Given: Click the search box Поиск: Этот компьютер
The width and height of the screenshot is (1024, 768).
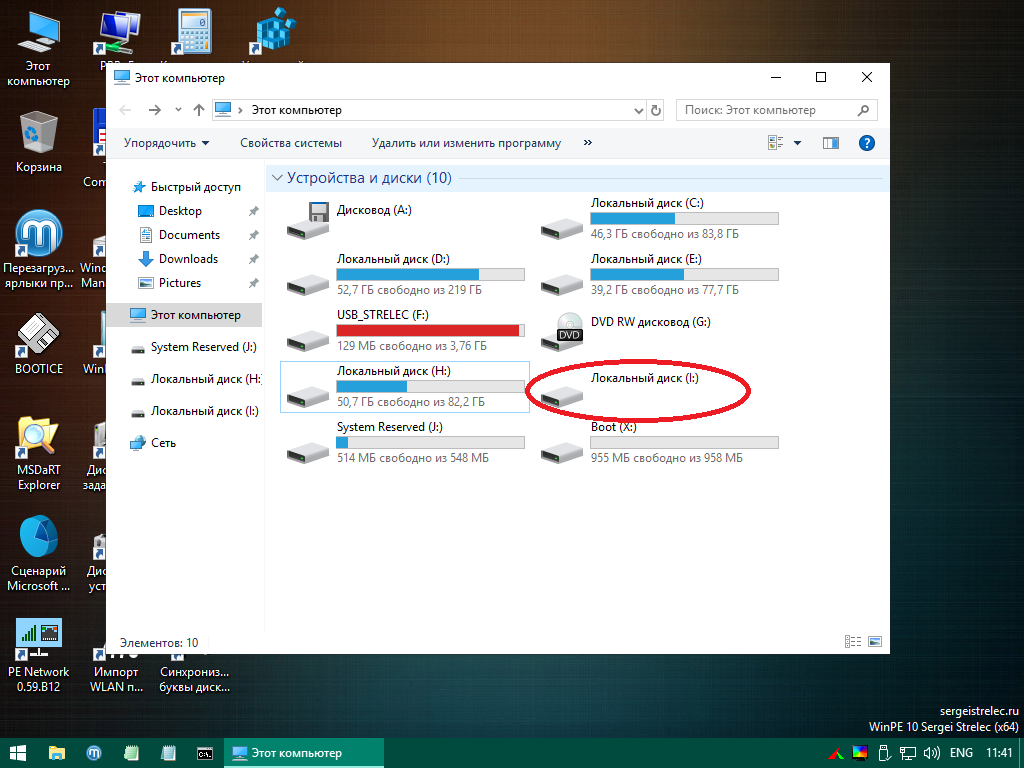Looking at the screenshot, I should click(x=765, y=110).
